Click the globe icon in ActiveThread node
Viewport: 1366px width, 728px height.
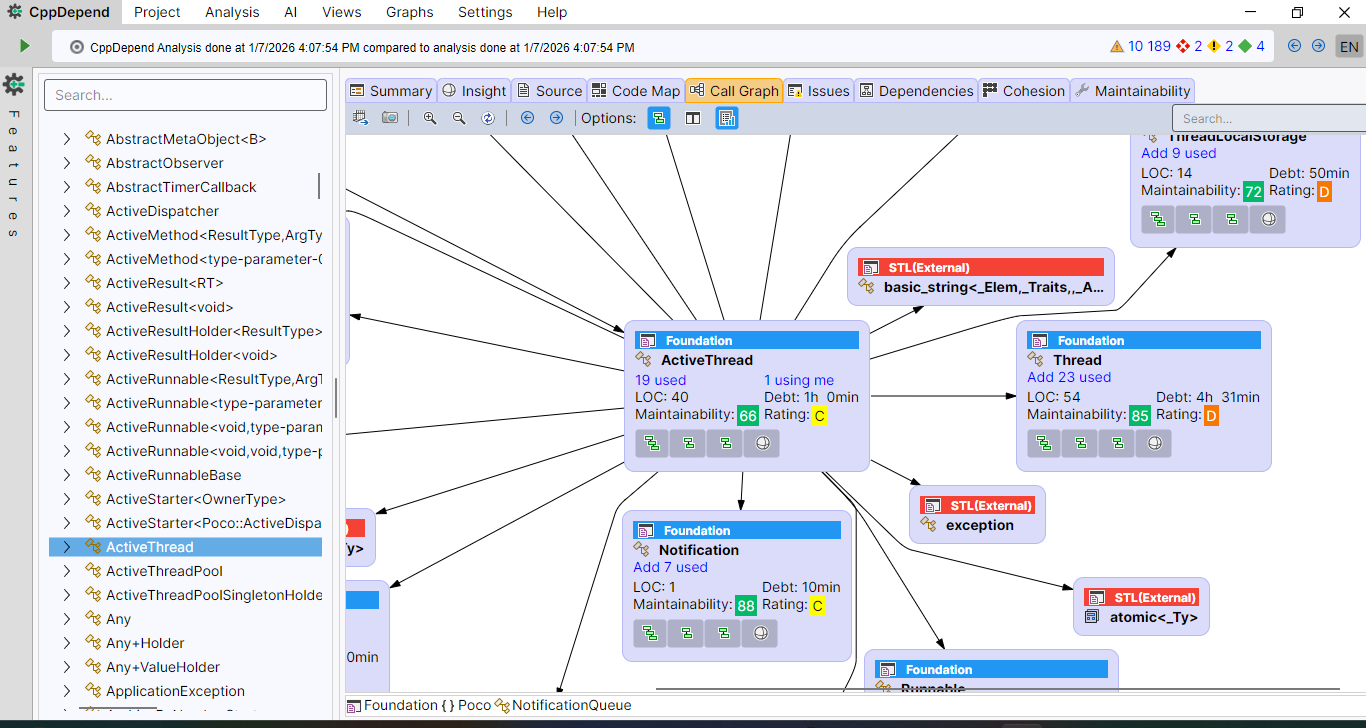tap(762, 443)
